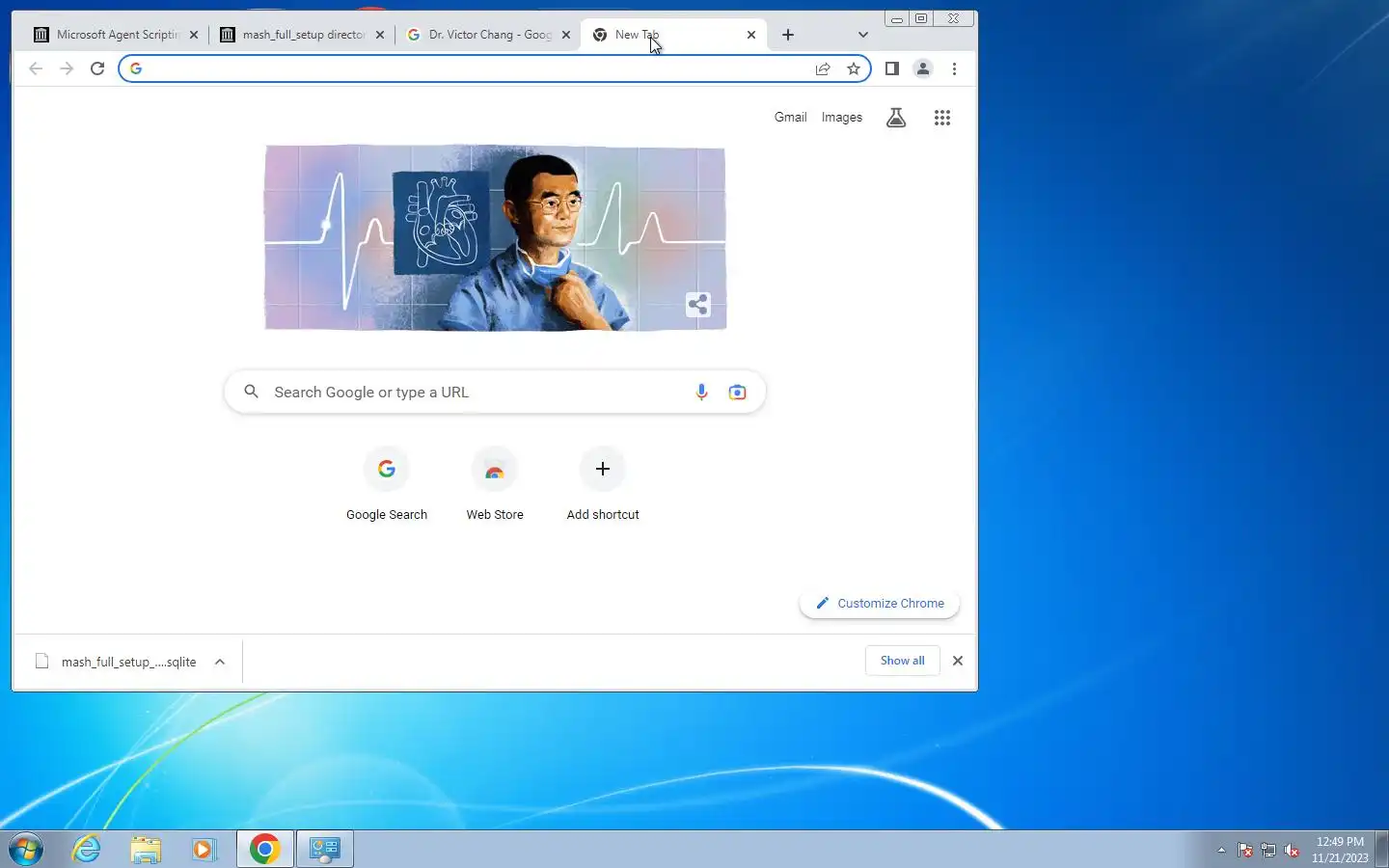Expand the tab search dropdown arrow
Image resolution: width=1389 pixels, height=868 pixels.
point(863,35)
